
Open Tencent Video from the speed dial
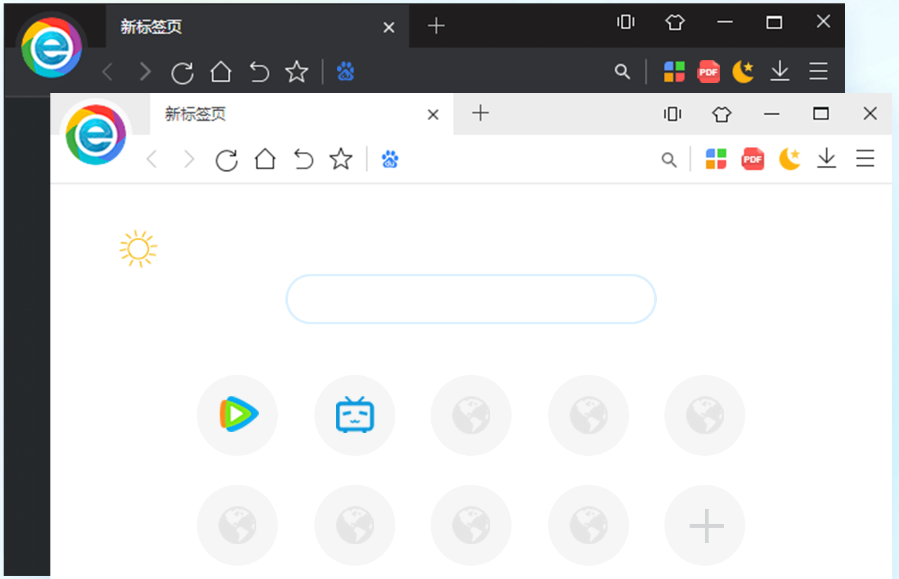pos(237,415)
